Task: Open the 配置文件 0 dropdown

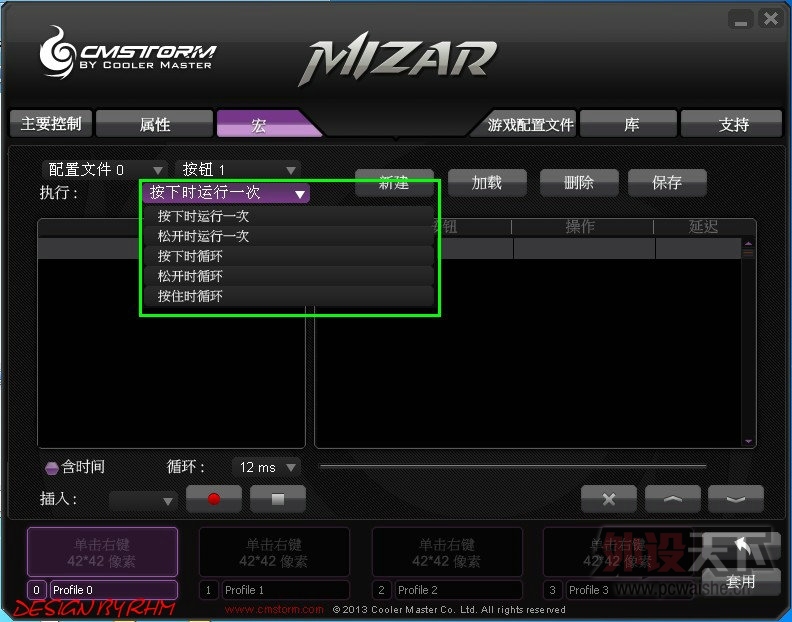Action: point(105,169)
